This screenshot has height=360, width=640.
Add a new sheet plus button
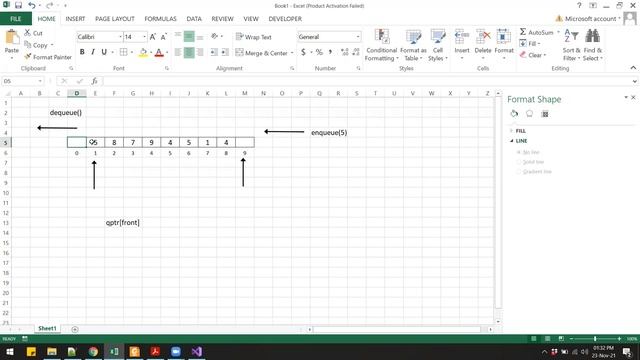click(75, 329)
